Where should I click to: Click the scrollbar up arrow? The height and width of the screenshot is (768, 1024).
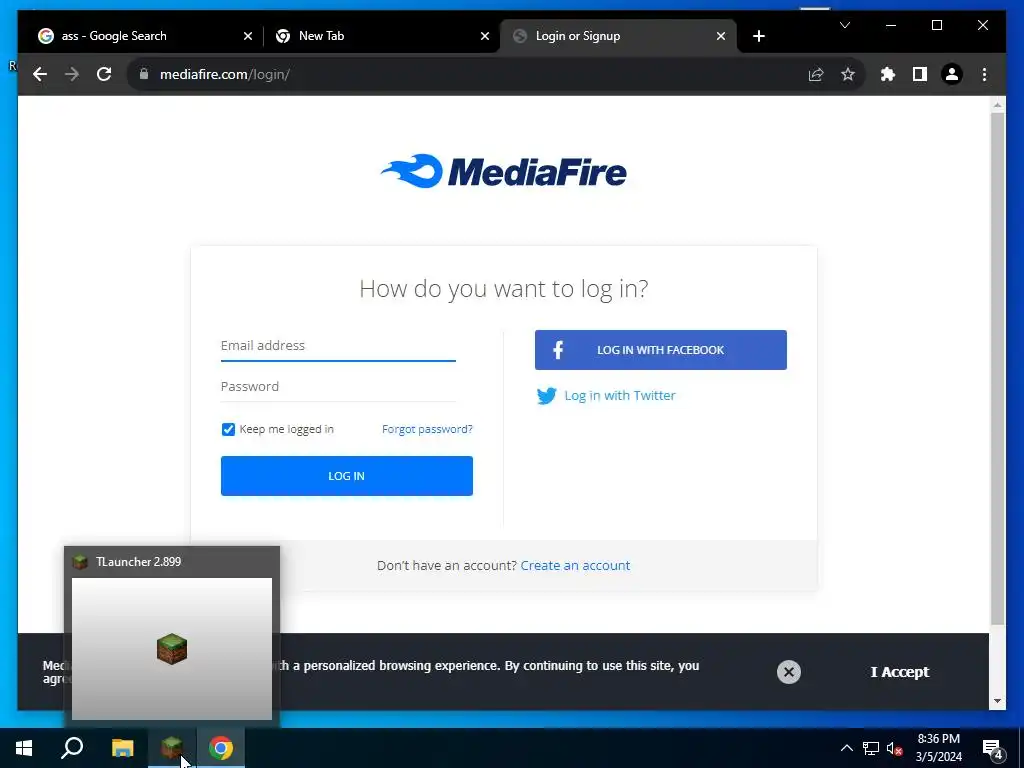997,104
